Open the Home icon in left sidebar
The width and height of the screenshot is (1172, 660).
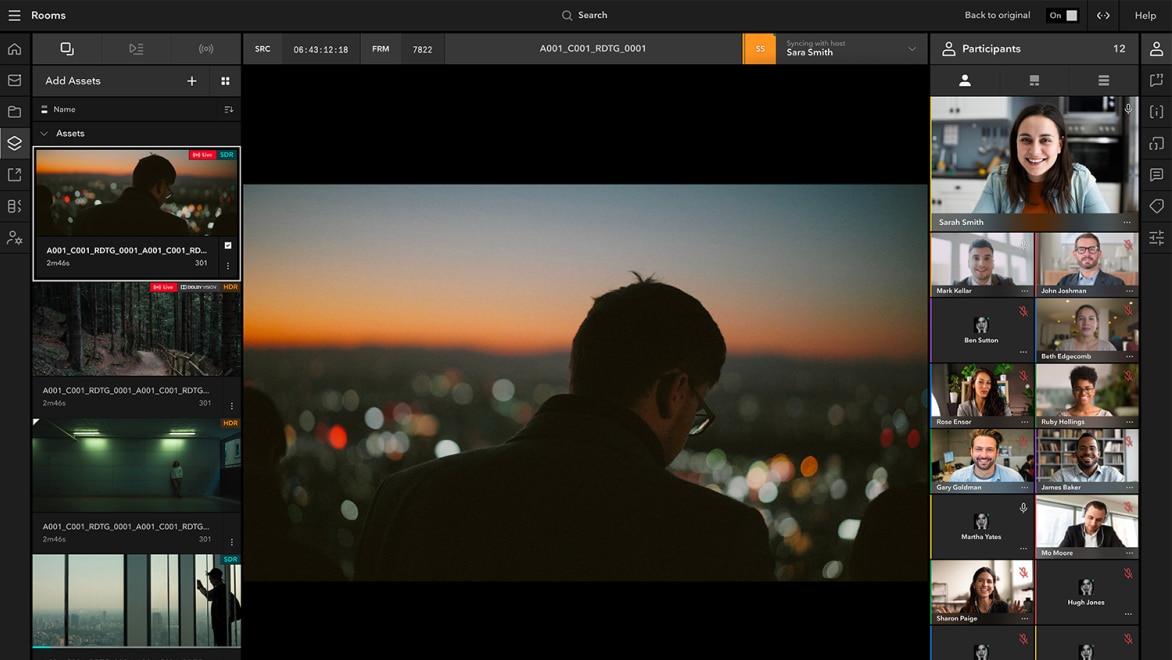click(14, 49)
